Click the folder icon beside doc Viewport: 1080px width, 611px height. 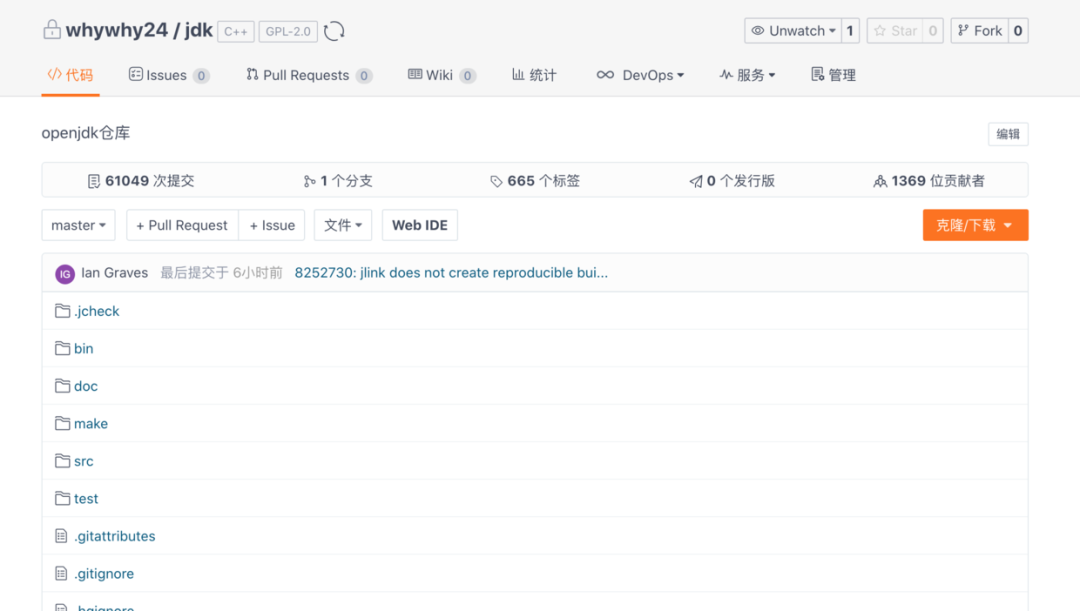[x=62, y=386]
